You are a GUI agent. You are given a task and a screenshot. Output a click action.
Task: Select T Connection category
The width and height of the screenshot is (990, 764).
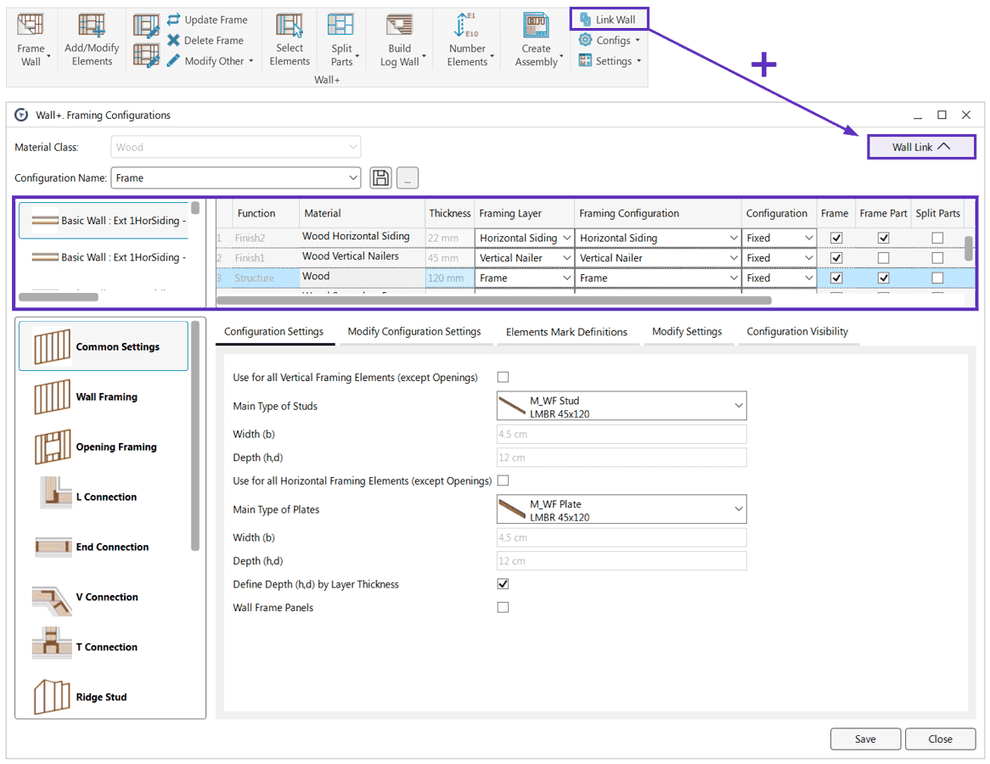104,647
